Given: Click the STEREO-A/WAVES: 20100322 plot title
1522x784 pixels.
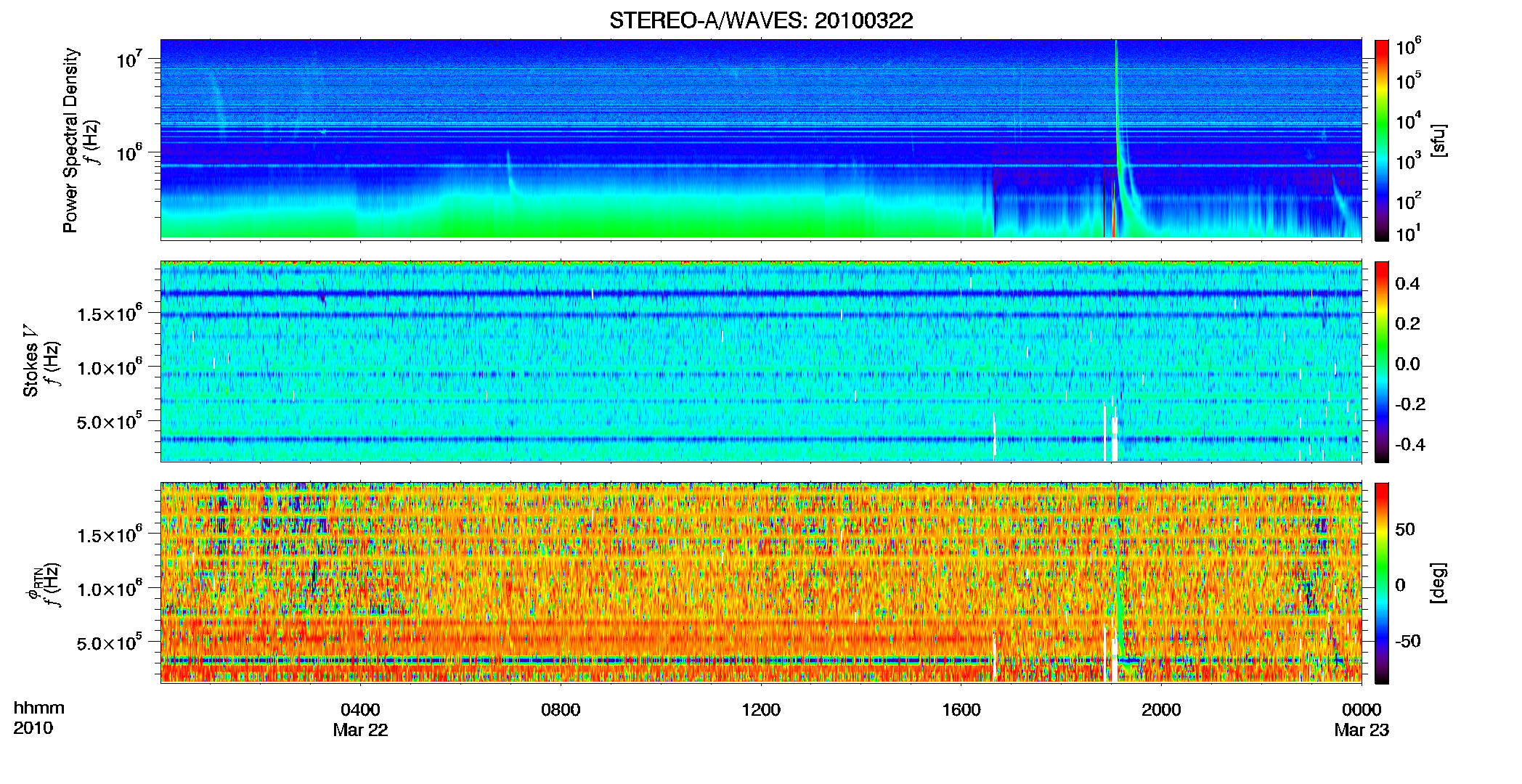Looking at the screenshot, I should point(761,20).
